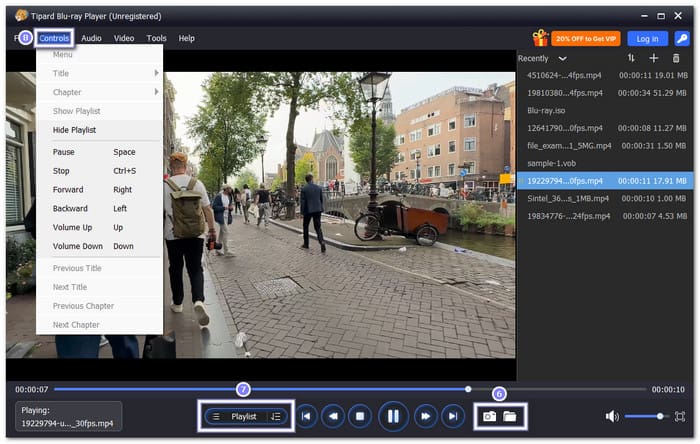Stop playback using the square stop button
The height and width of the screenshot is (444, 700).
pyautogui.click(x=360, y=416)
